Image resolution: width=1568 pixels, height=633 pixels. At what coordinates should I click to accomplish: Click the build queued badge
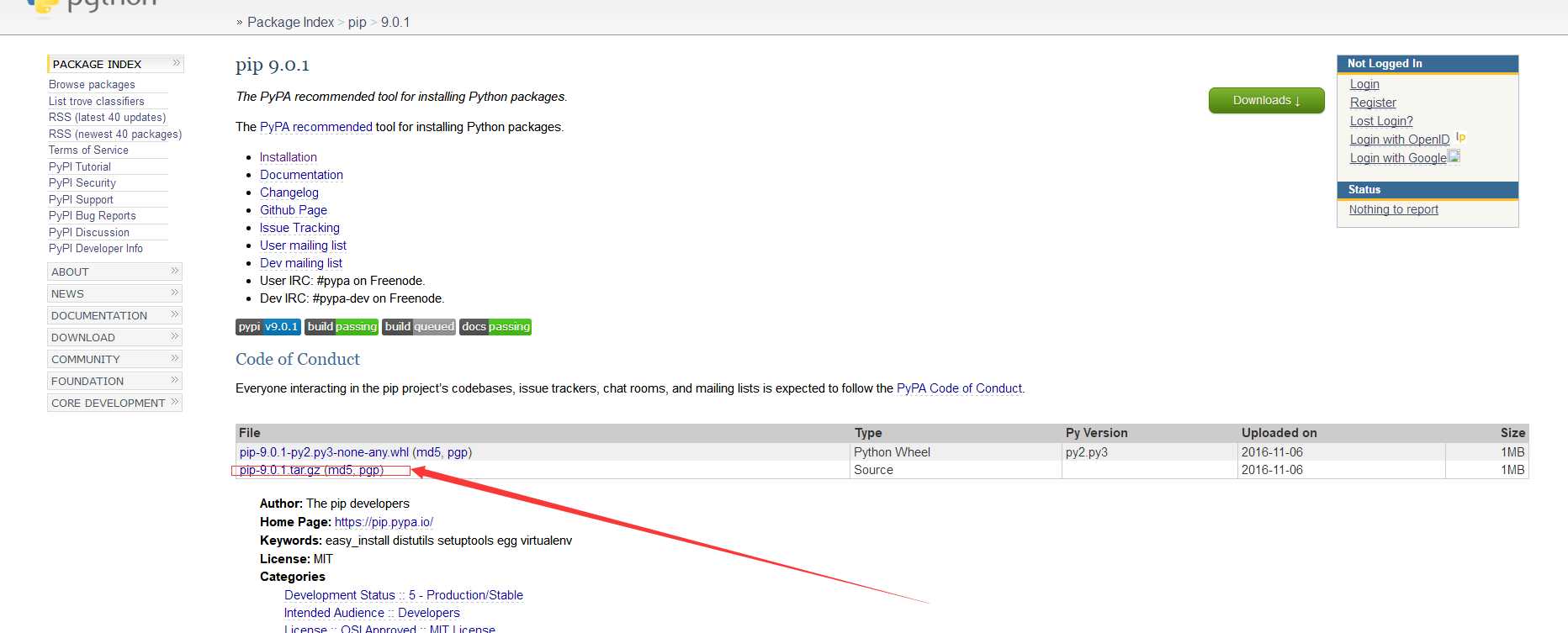tap(419, 327)
